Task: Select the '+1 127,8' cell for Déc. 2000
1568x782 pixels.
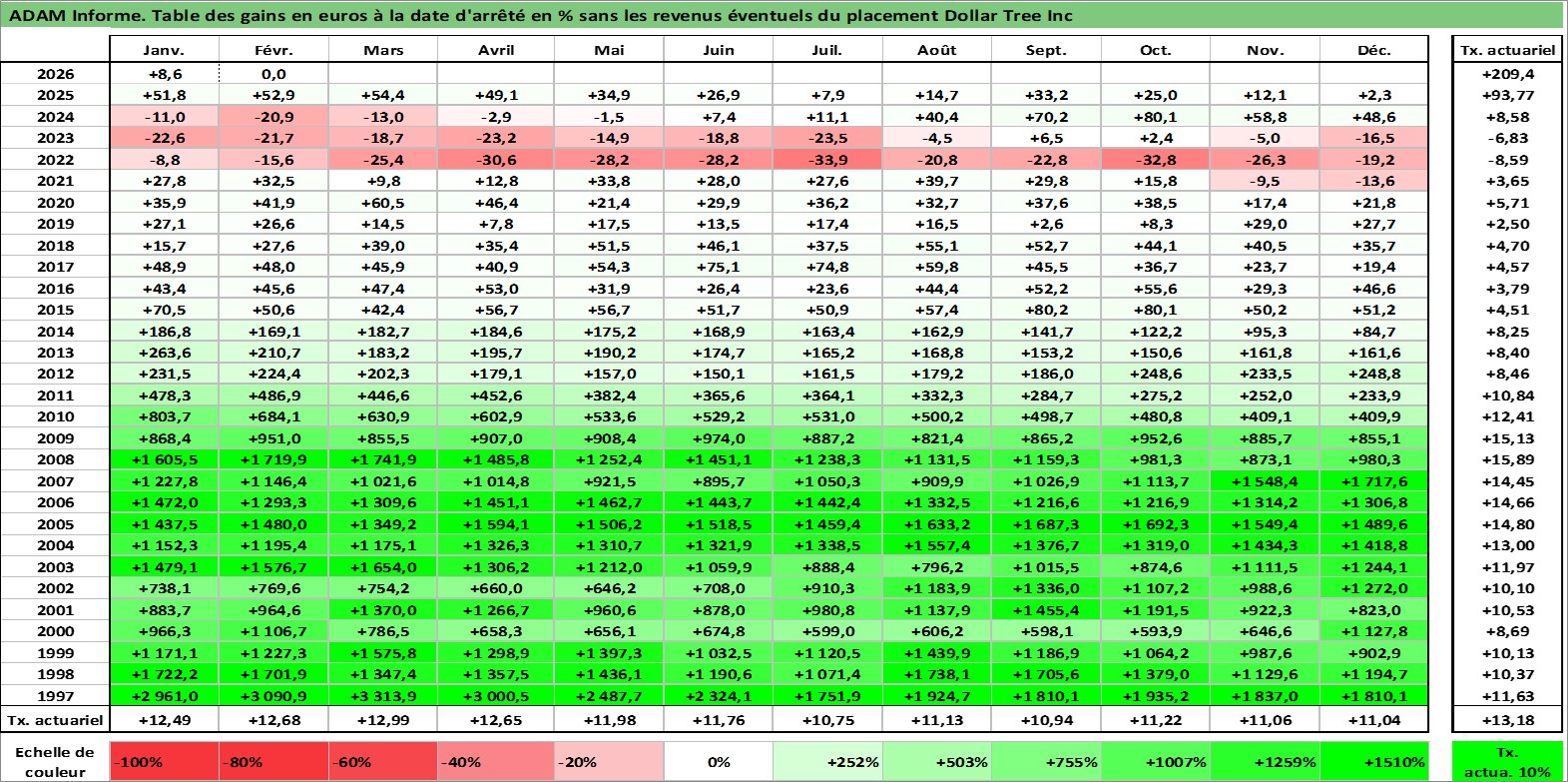Action: pyautogui.click(x=1374, y=631)
